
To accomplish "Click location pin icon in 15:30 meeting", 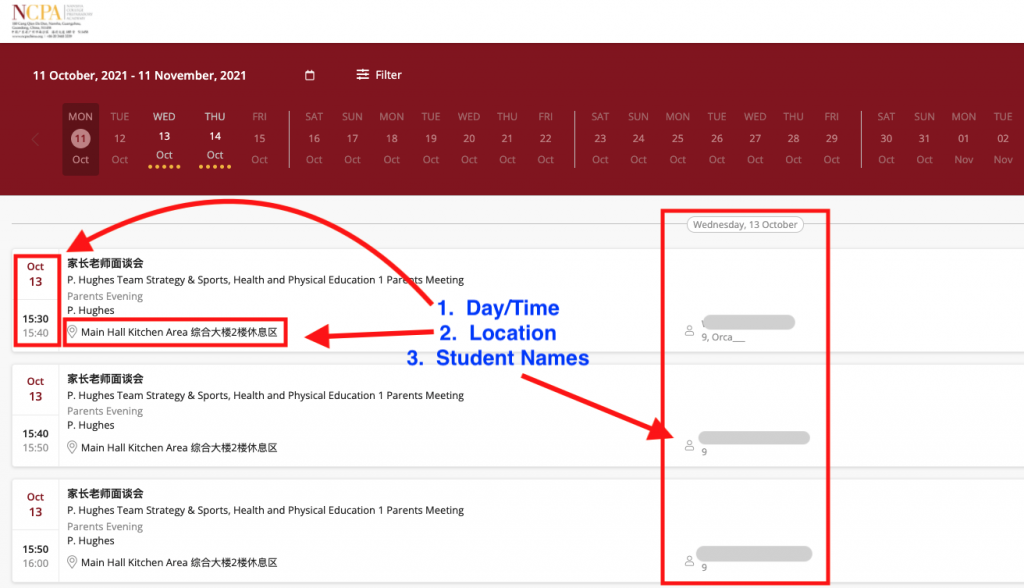I will [x=72, y=332].
